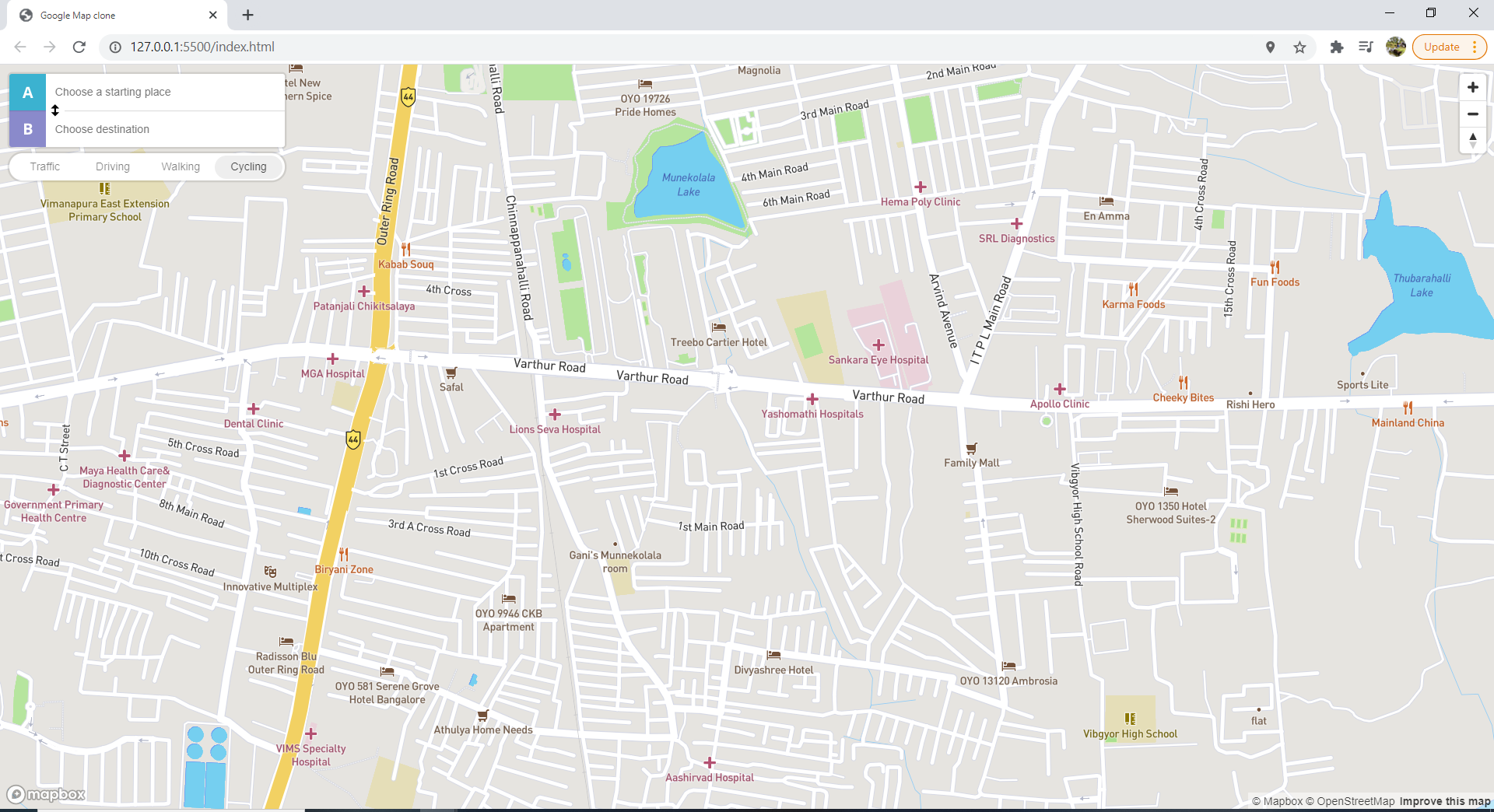Screen dimensions: 1494x812
Task: Click the Sankara Eye Hospital marker
Action: 879,345
